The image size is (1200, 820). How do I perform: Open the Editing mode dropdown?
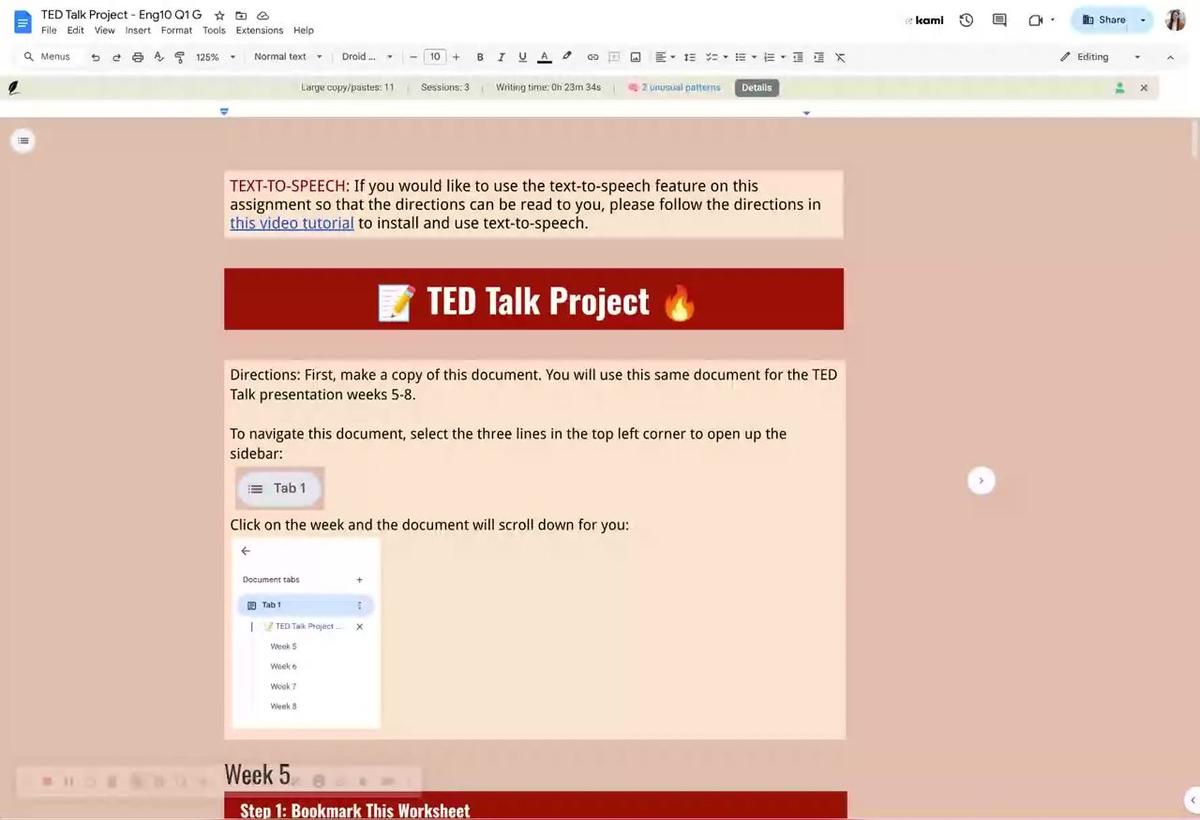1100,57
